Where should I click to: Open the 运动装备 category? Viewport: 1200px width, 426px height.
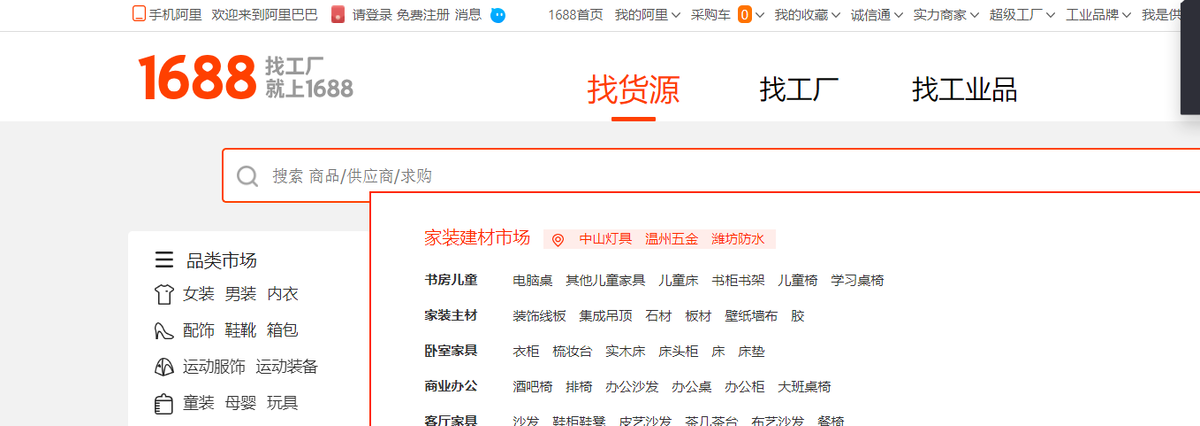tap(287, 367)
